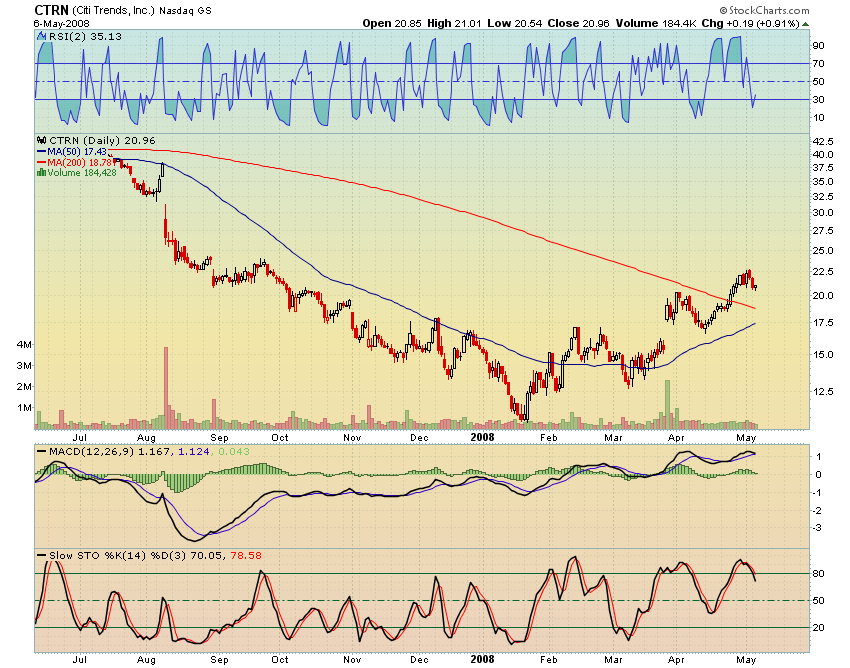Click the 22.5 price axis label
This screenshot has height=668, width=850.
coord(823,272)
